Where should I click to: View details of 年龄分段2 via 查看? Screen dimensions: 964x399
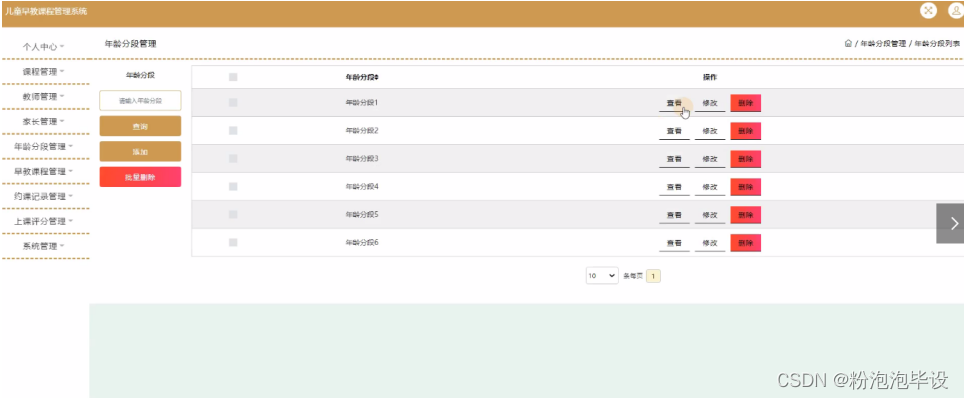point(674,131)
